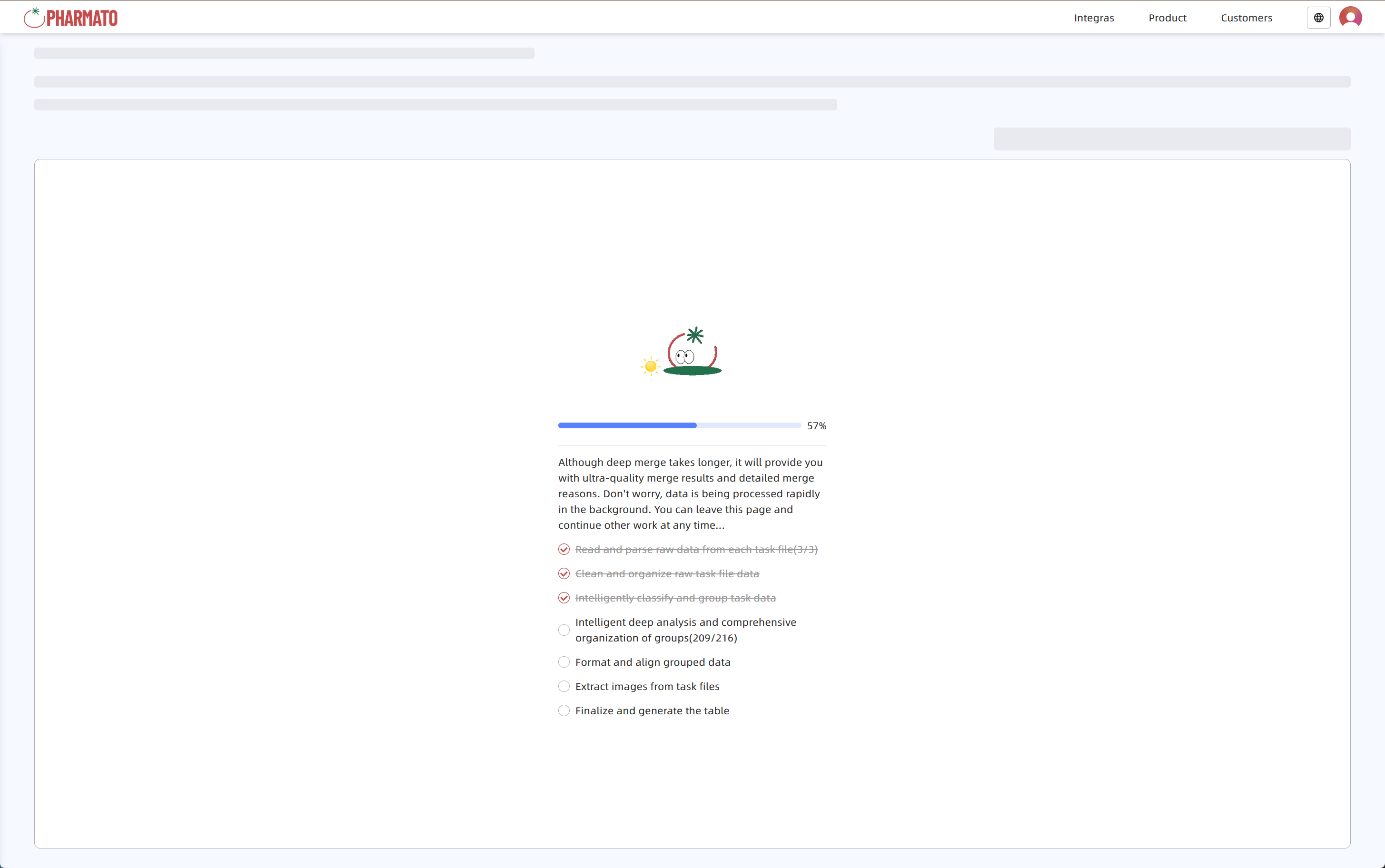Select circle beside Intelligent deep analysis step
The image size is (1385, 868).
coord(564,630)
